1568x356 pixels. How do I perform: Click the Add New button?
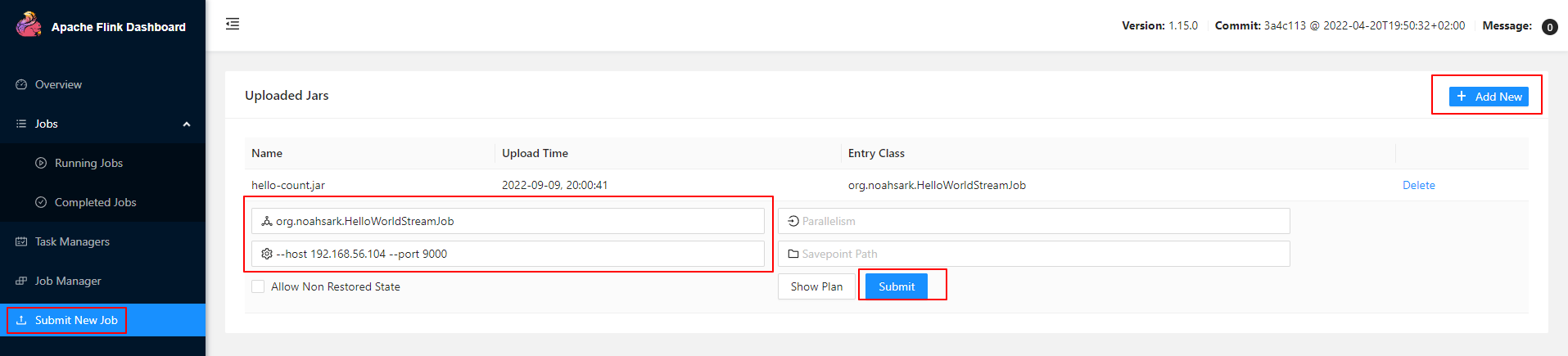[x=1489, y=97]
